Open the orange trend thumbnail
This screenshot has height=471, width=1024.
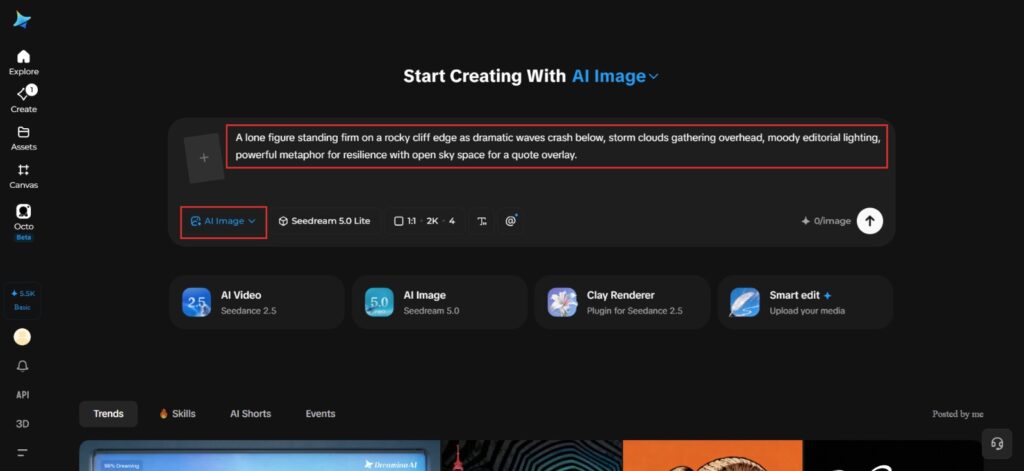coord(712,455)
